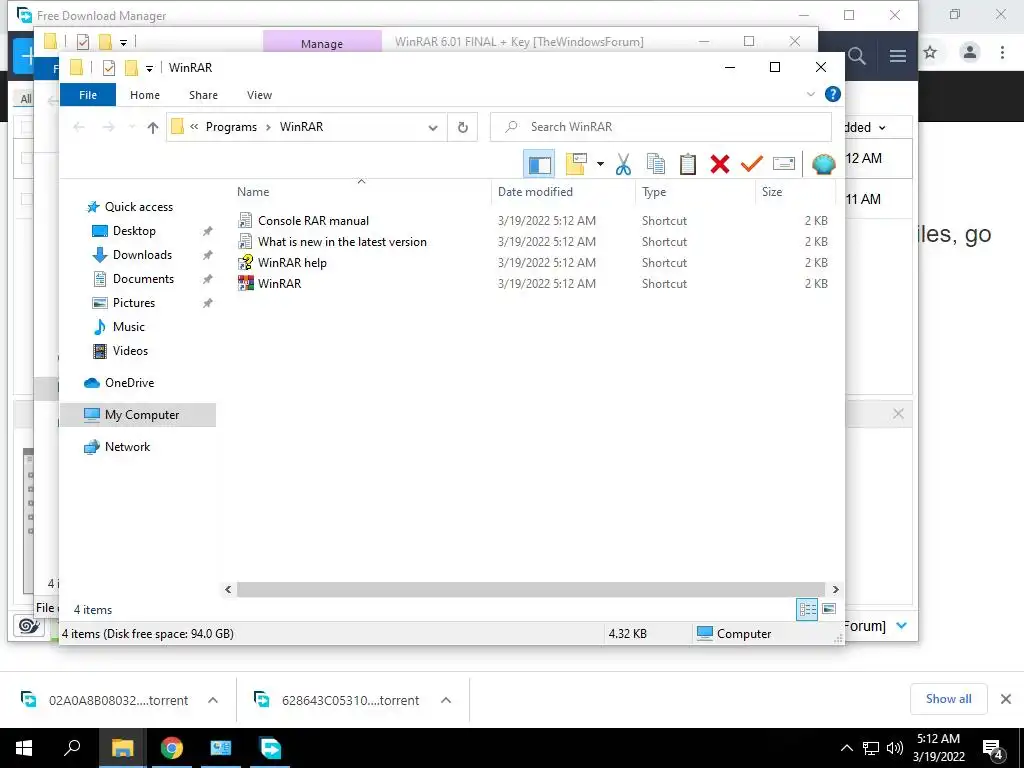Image resolution: width=1024 pixels, height=768 pixels.
Task: Open Quick access in navigation pane
Action: click(x=138, y=207)
